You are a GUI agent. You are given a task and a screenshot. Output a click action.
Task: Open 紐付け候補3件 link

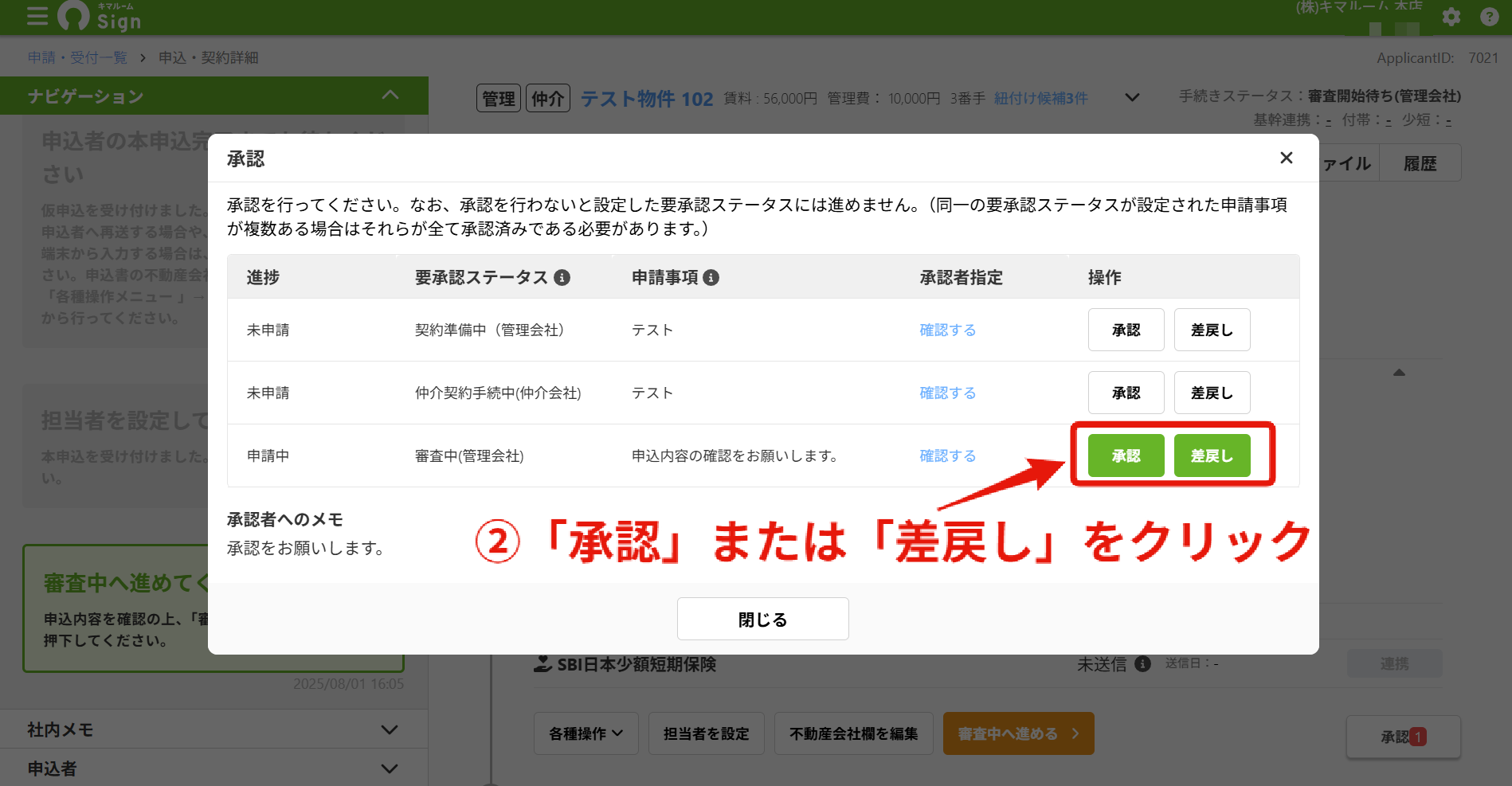[1040, 98]
